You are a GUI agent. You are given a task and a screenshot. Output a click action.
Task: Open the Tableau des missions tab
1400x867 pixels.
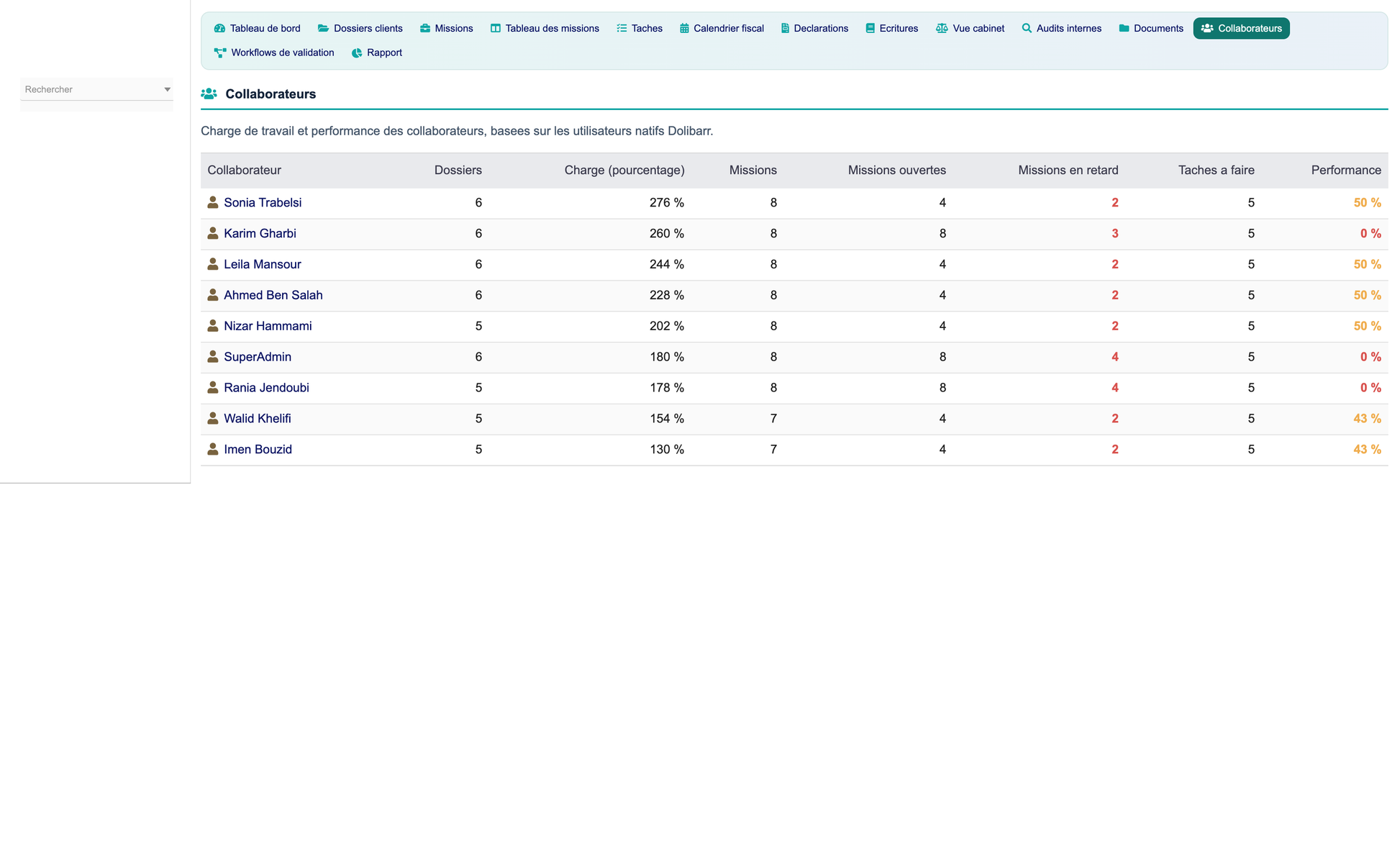tap(545, 29)
